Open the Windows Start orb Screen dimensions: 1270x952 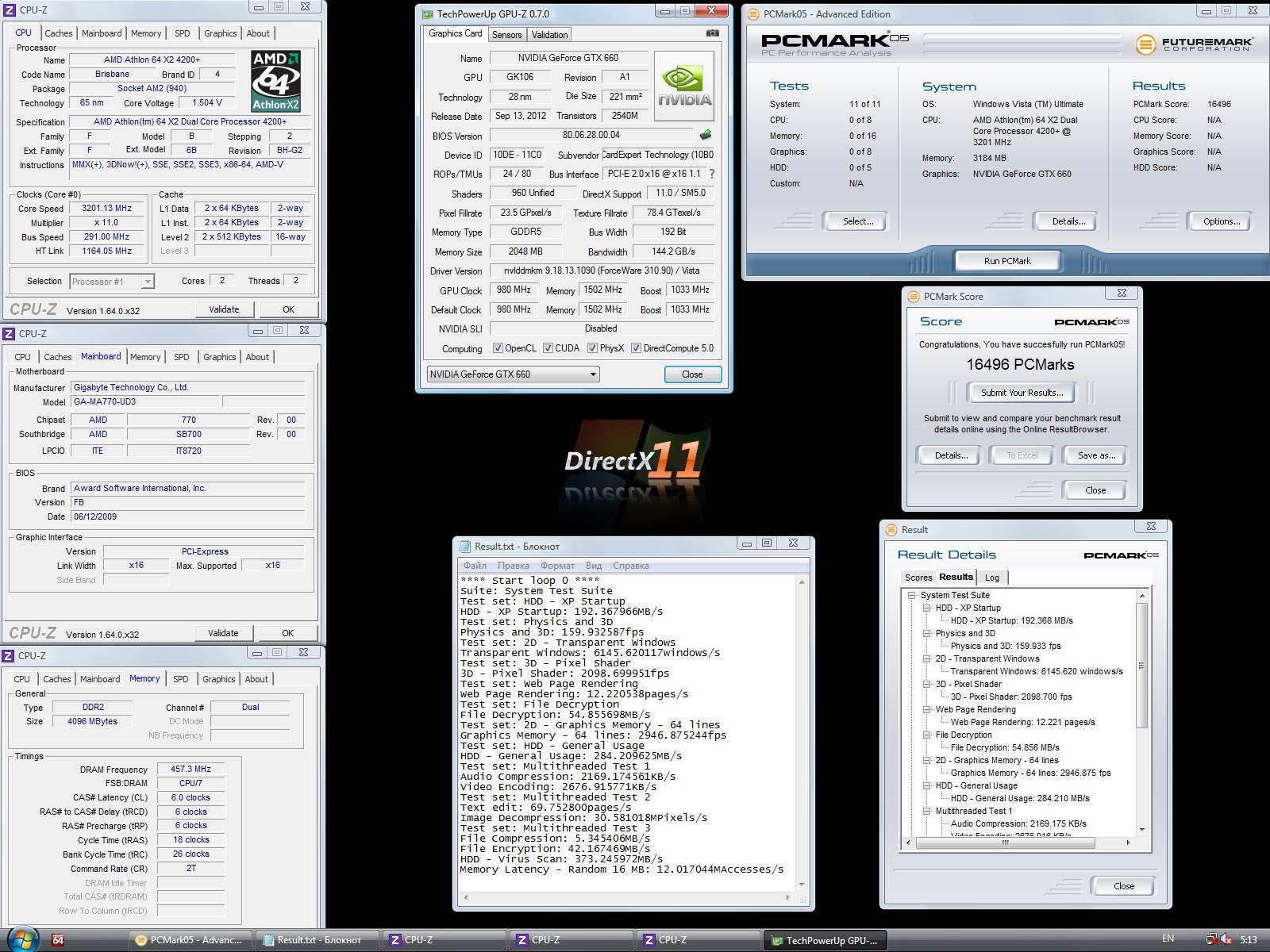[x=21, y=939]
